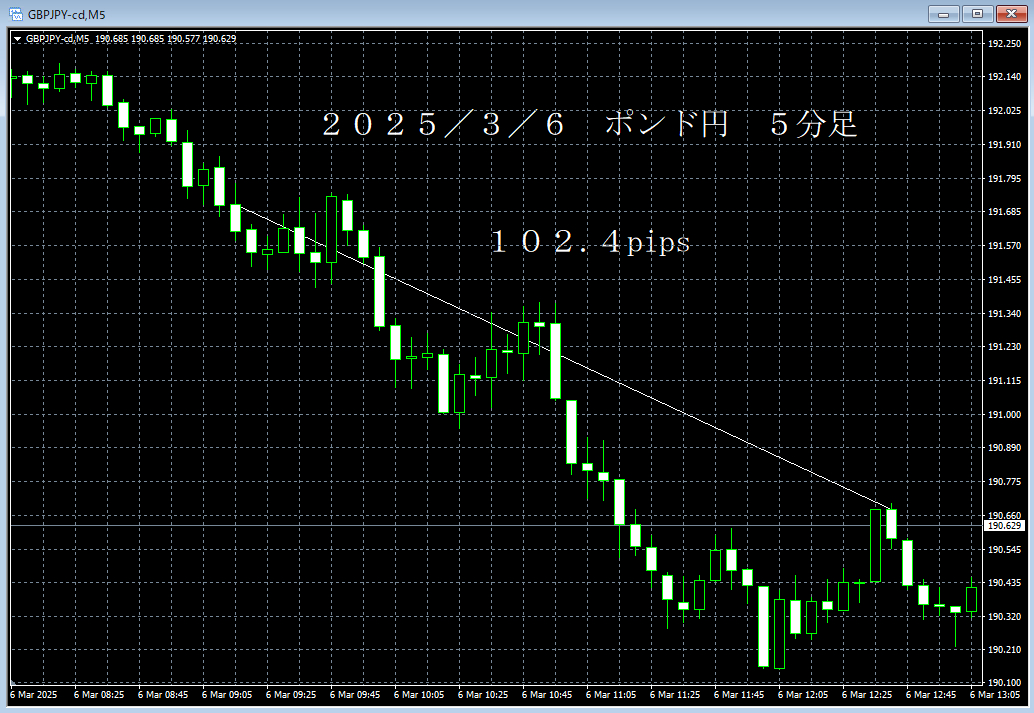Click the 190.100 price scale value
Screen dimensions: 1034x713
1004,682
